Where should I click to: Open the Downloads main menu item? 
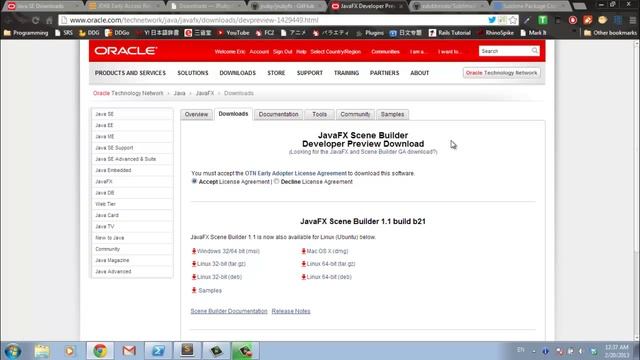238,73
